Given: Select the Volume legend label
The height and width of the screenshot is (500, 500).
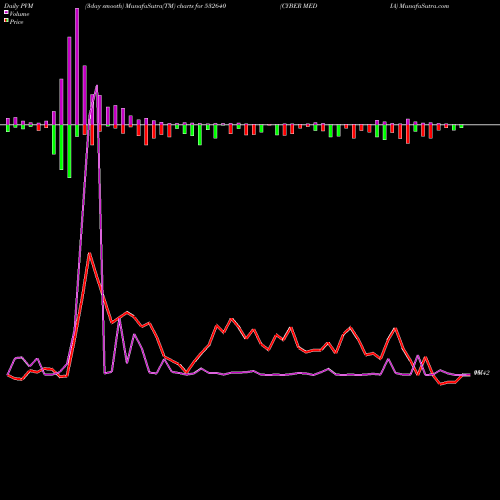Looking at the screenshot, I should (19, 14).
